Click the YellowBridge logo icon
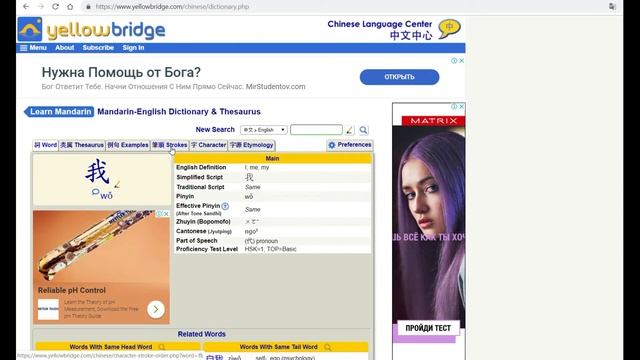 pos(30,29)
